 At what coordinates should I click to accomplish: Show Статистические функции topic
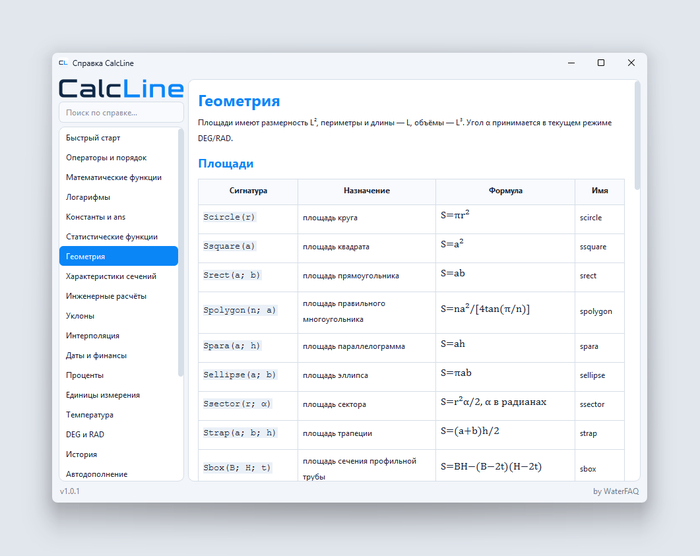coord(118,237)
